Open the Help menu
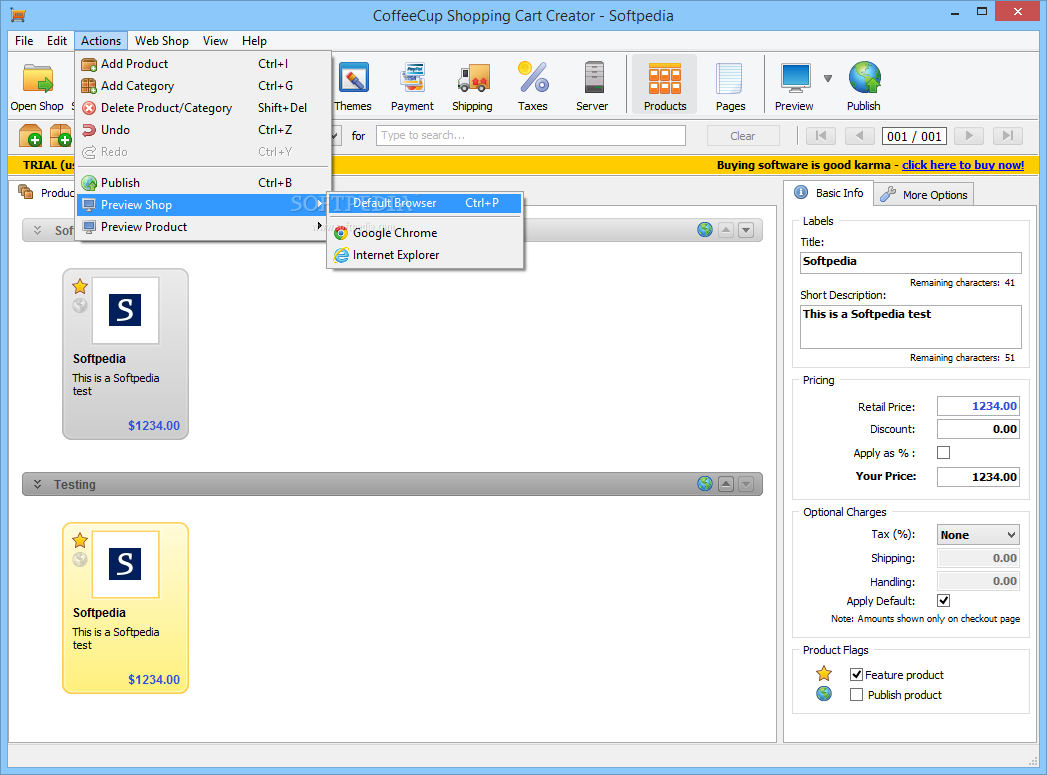Image resolution: width=1047 pixels, height=775 pixels. pos(254,41)
